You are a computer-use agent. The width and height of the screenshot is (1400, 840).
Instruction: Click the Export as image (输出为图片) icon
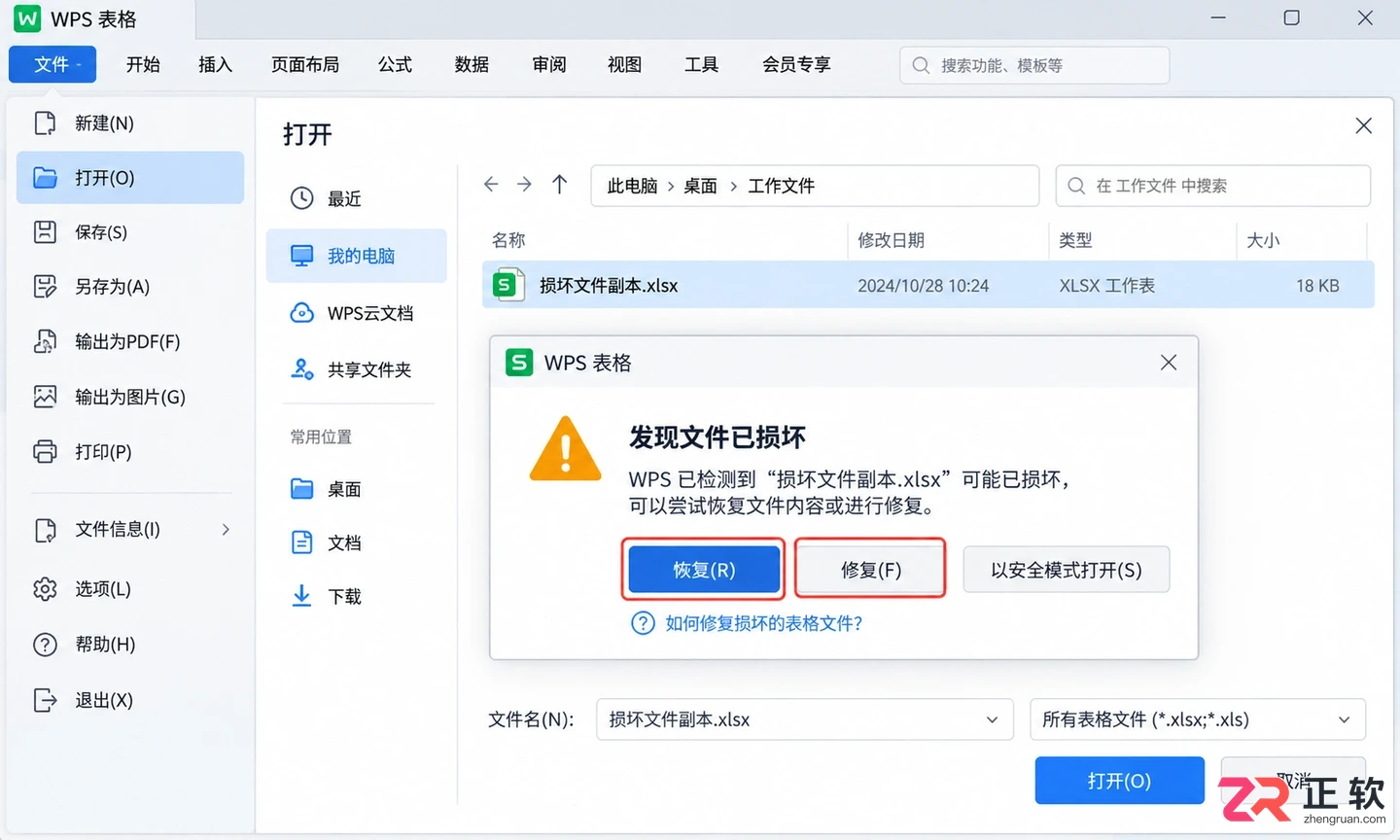click(45, 397)
